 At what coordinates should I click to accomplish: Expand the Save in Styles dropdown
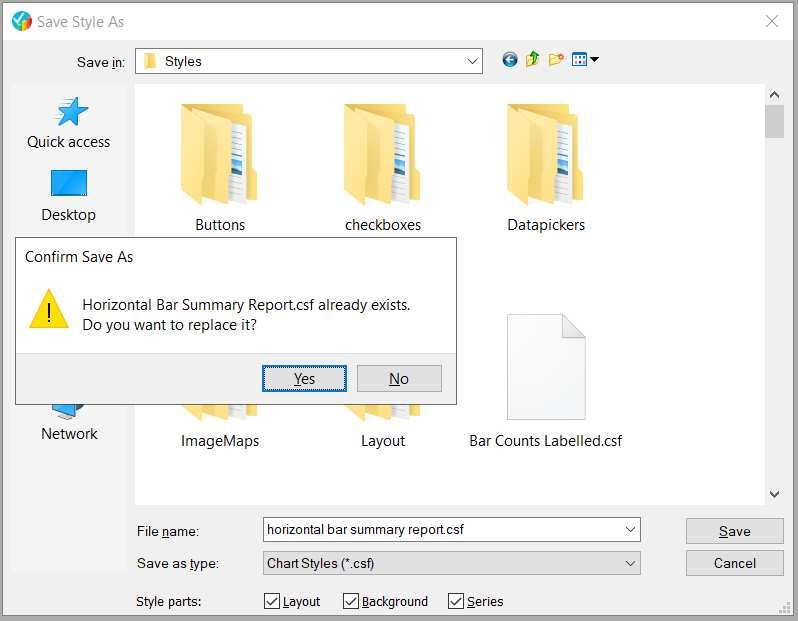click(x=472, y=62)
